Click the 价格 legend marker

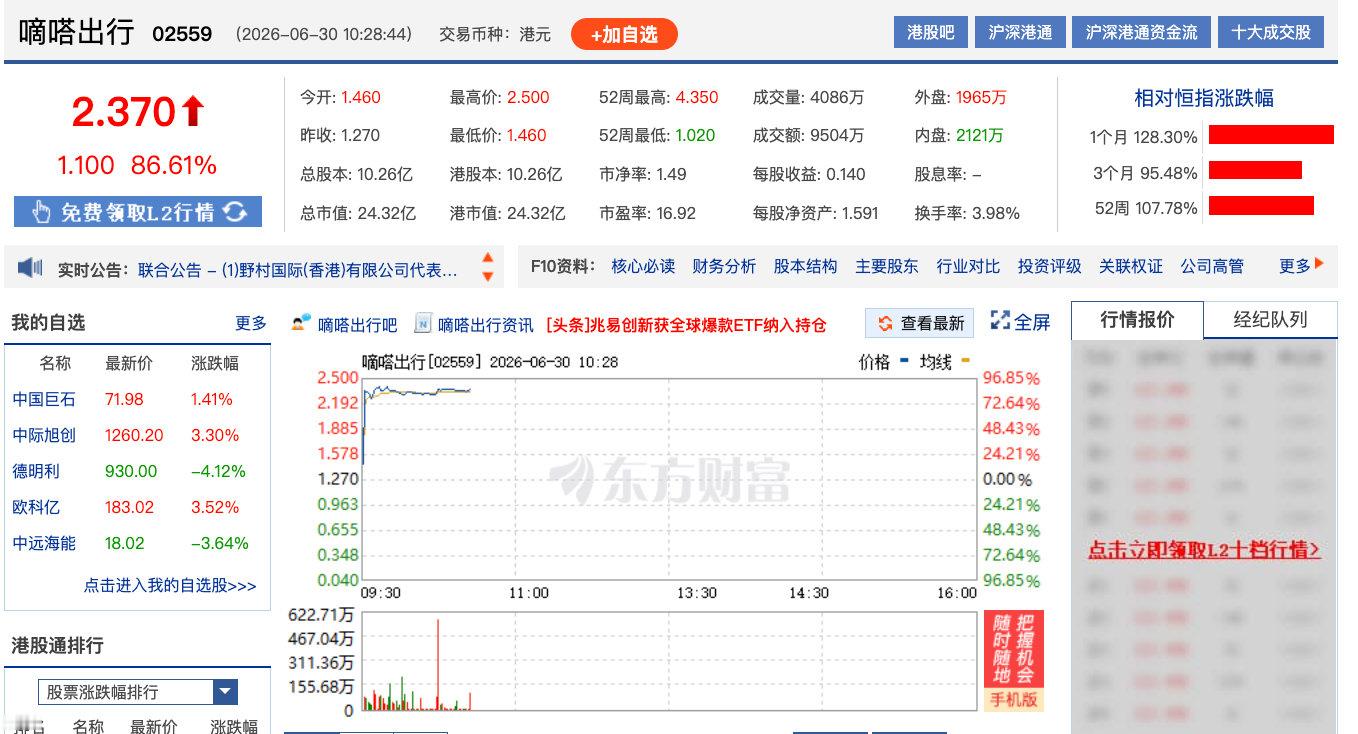[904, 358]
